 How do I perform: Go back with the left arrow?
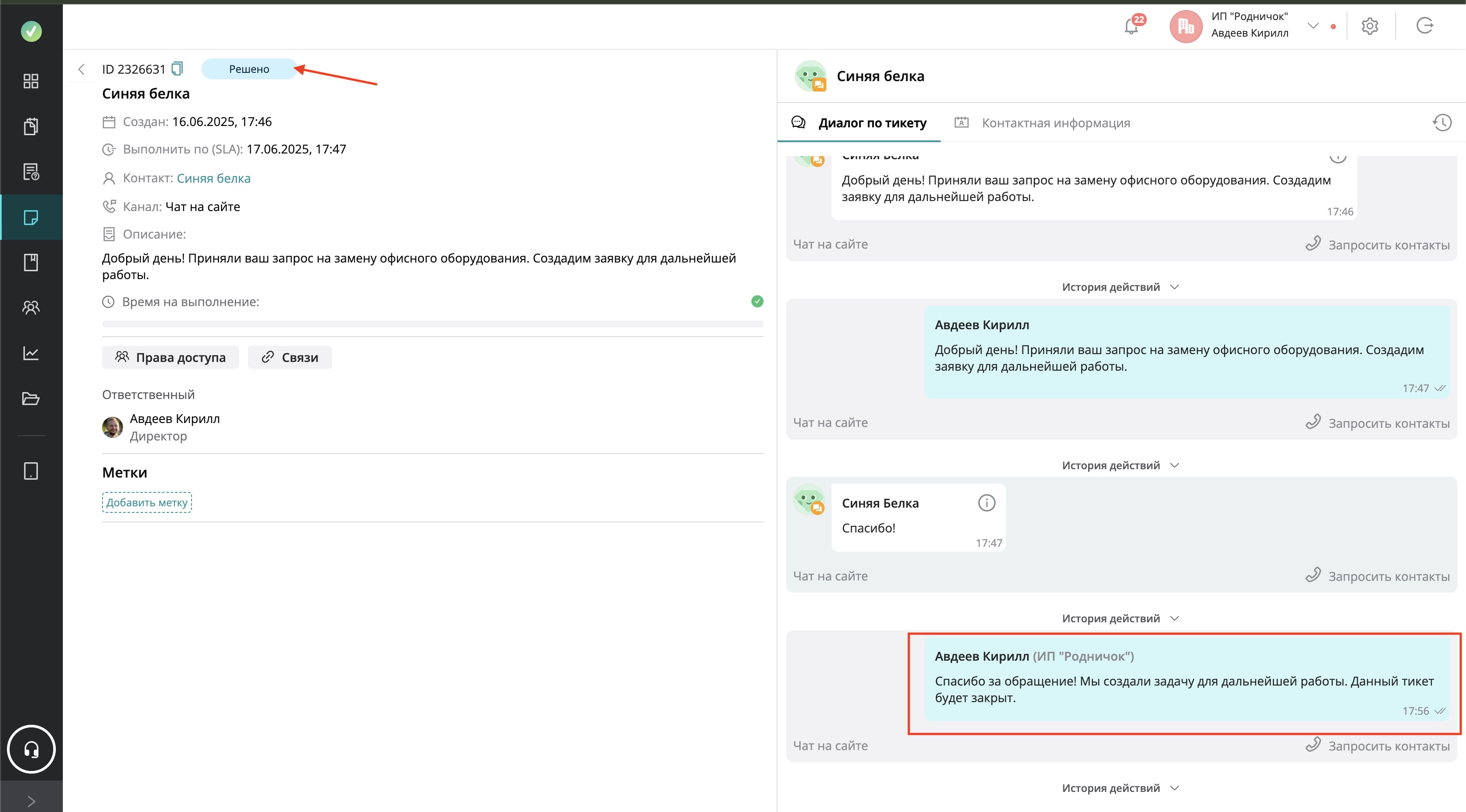click(x=82, y=69)
